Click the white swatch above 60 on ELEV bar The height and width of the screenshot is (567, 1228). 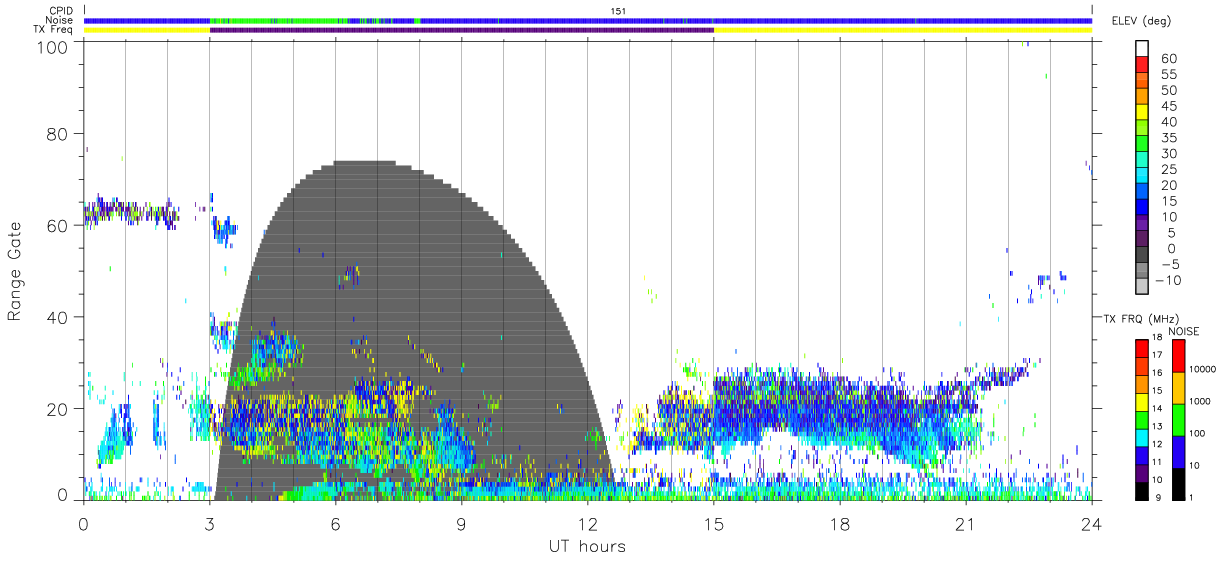click(x=1143, y=48)
